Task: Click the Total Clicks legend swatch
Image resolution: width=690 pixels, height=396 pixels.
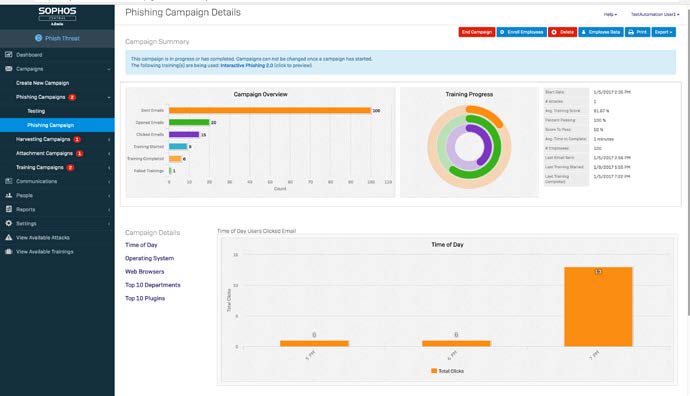Action: (x=434, y=371)
